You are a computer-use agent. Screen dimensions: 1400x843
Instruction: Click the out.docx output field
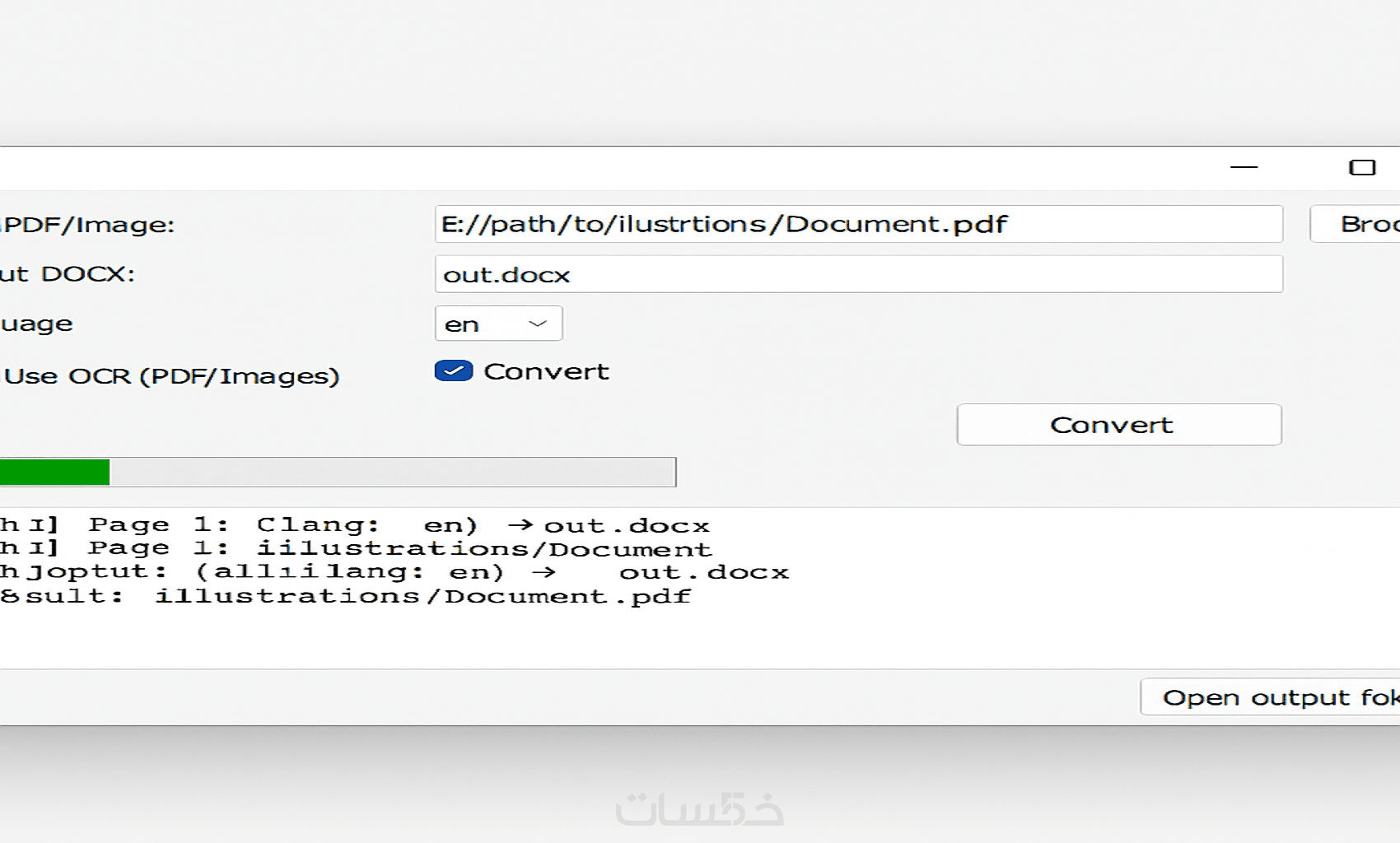(x=858, y=274)
